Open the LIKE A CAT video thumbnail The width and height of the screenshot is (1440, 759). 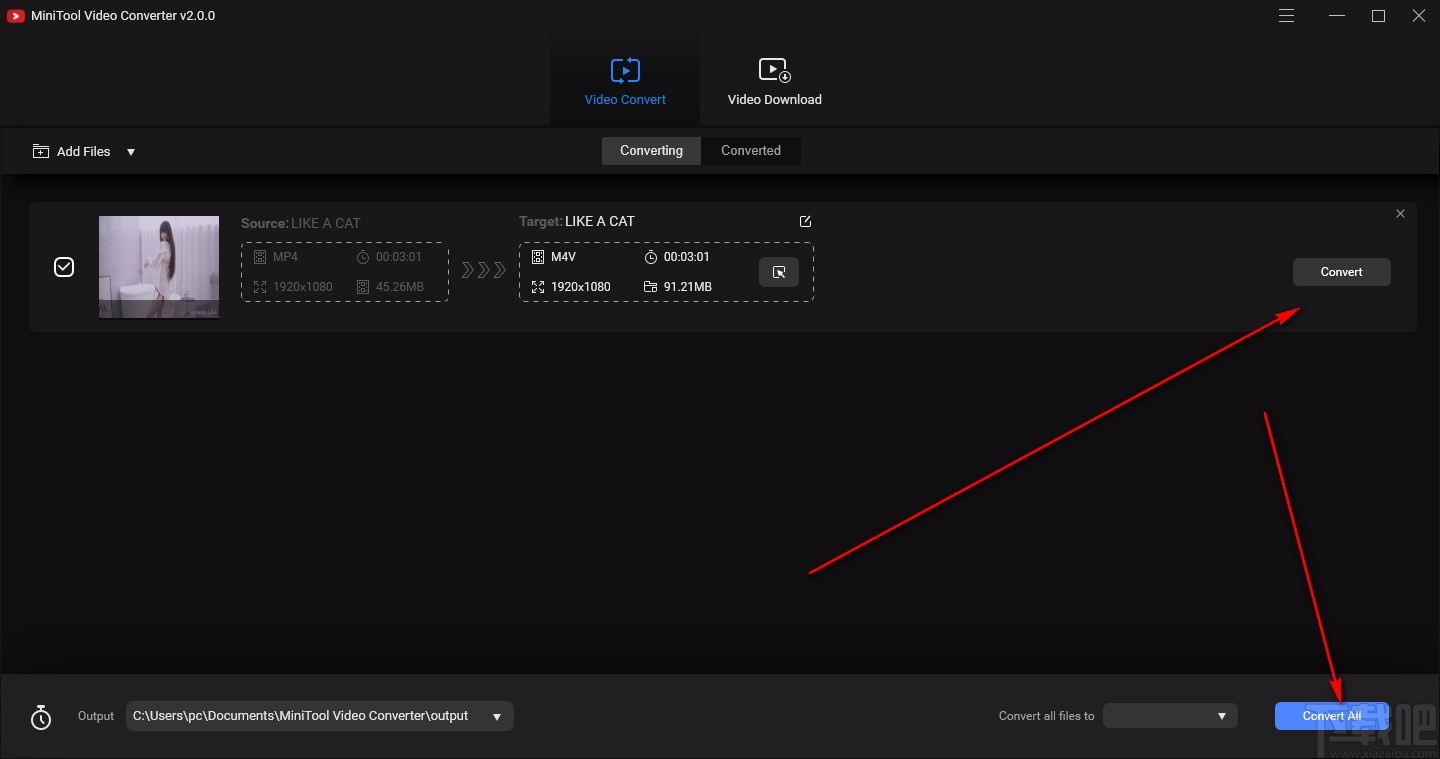click(x=159, y=267)
